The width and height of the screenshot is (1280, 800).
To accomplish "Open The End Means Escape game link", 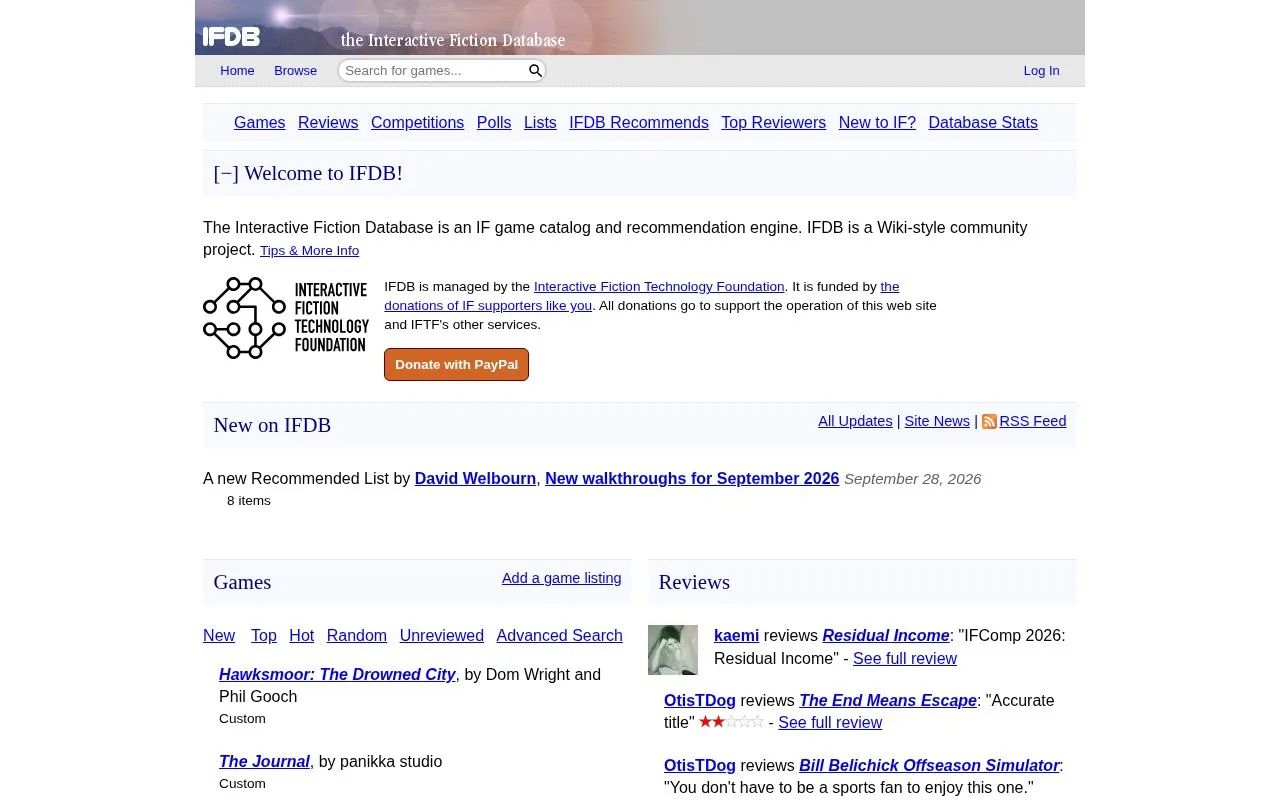I will 888,700.
